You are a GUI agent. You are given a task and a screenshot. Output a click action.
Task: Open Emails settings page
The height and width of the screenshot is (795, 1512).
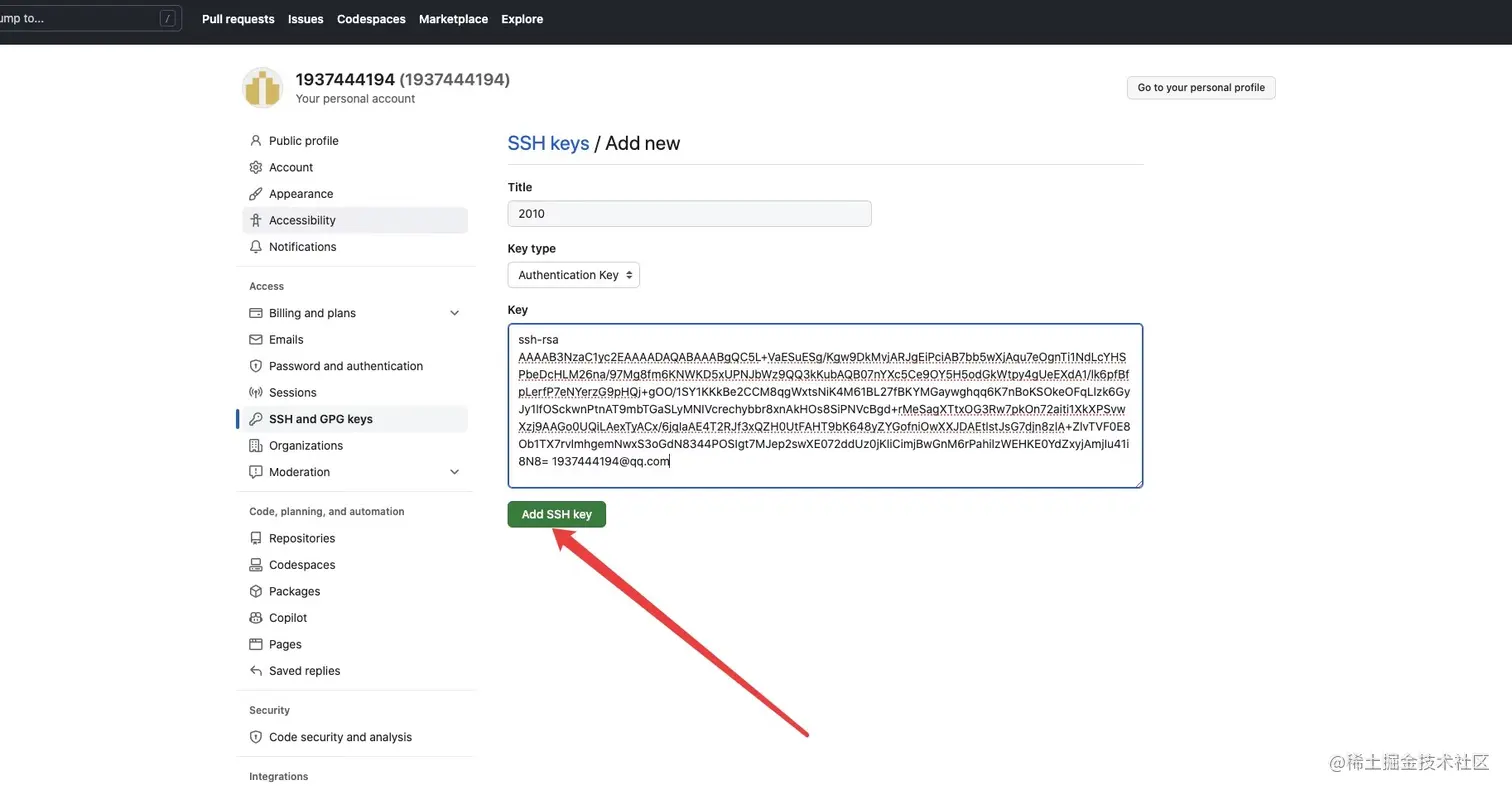click(x=355, y=340)
